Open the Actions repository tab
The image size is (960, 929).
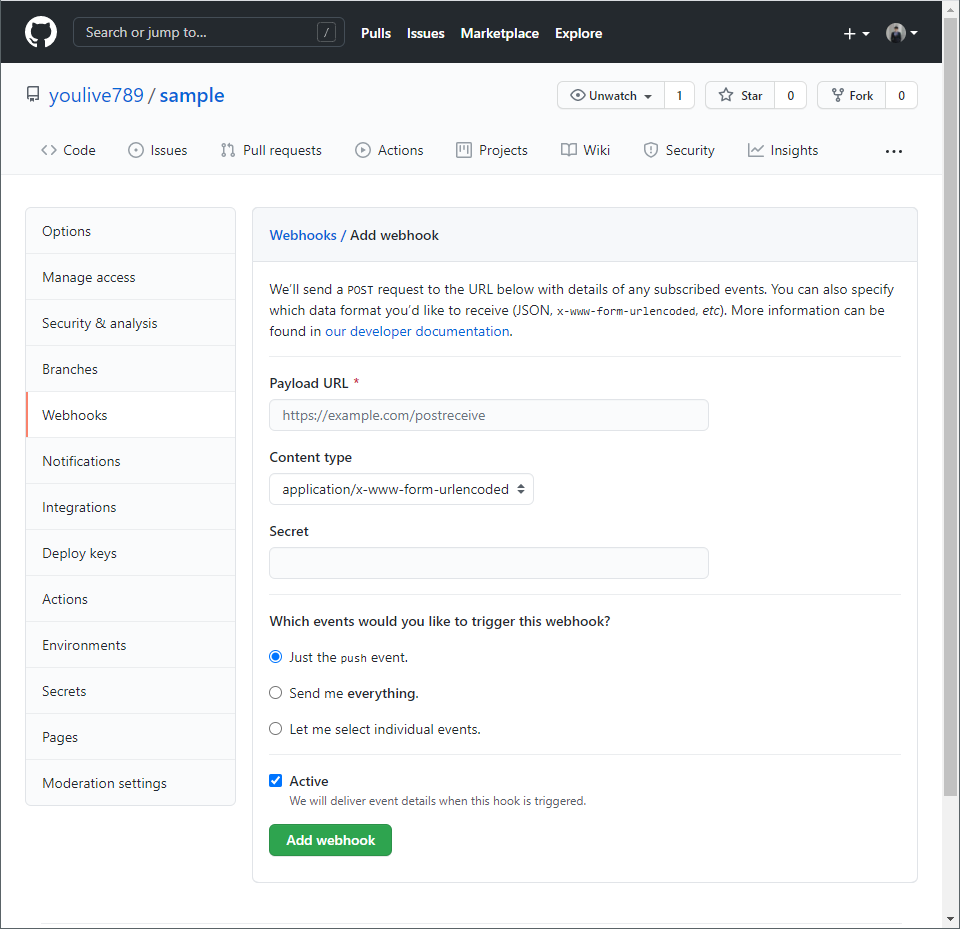(389, 150)
